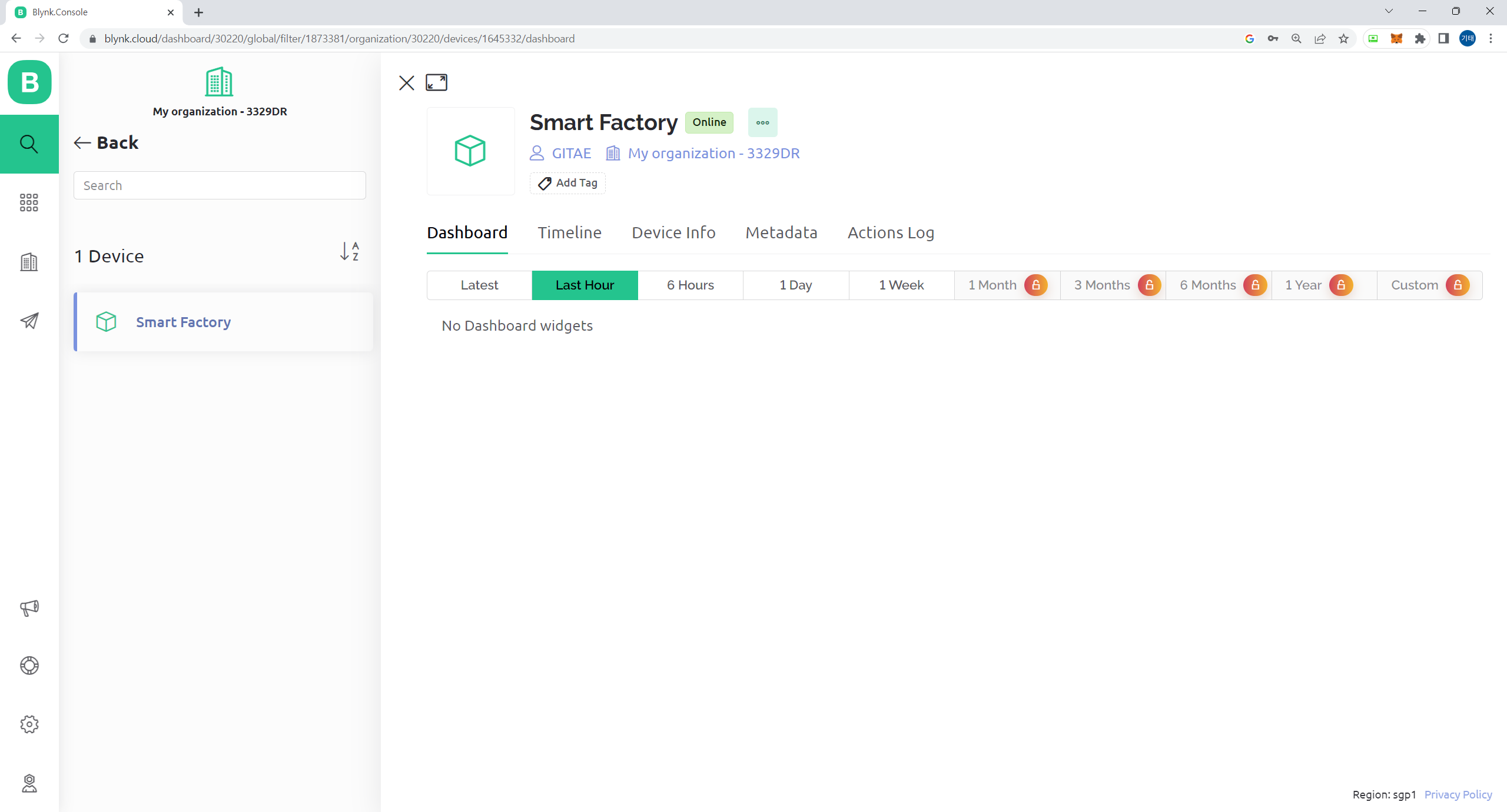Switch to the Device Info tab
This screenshot has width=1507, height=812.
click(x=673, y=233)
